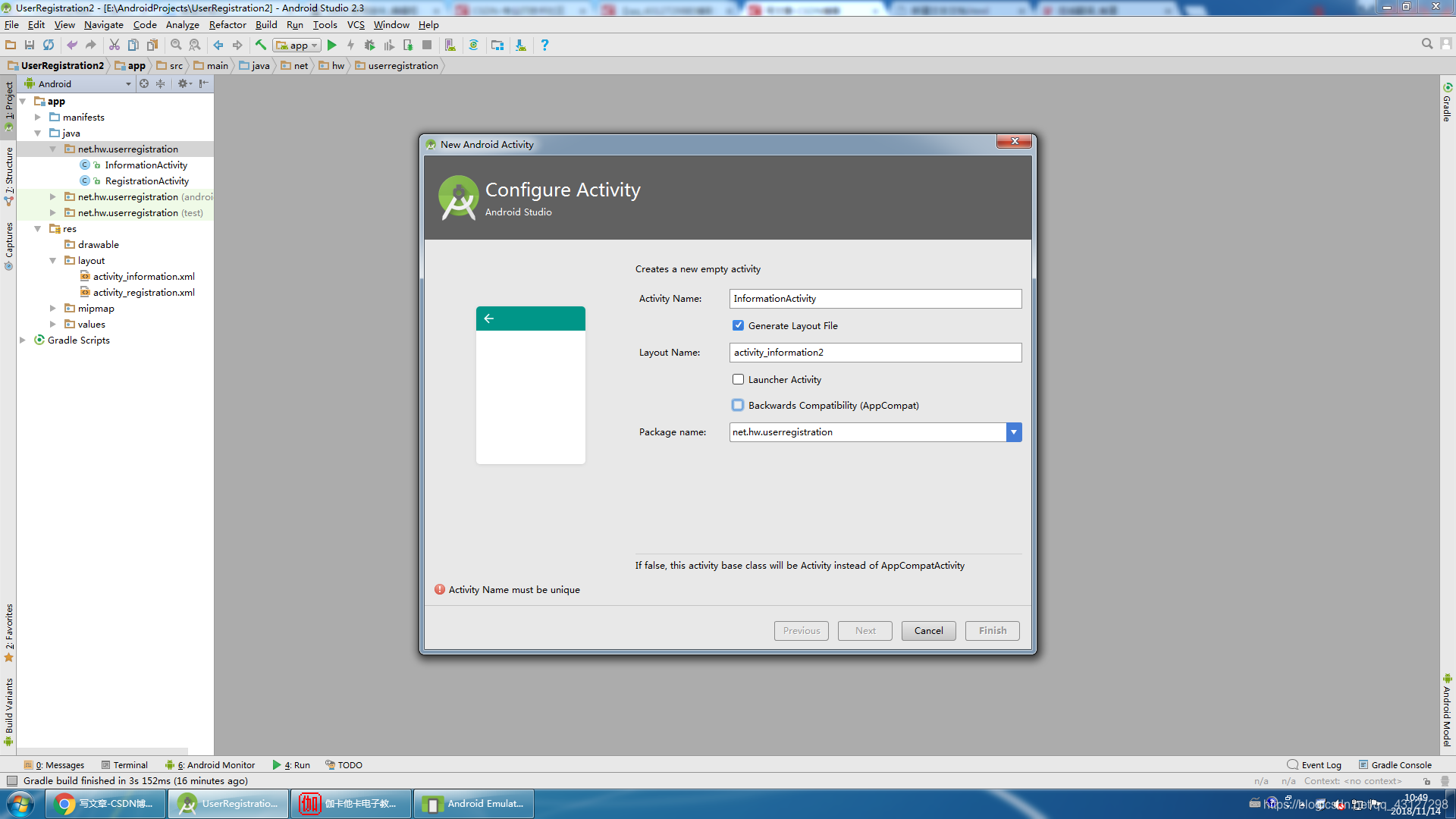Screen dimensions: 1456x819
Task: Click the Finish button in dialog
Action: pyautogui.click(x=992, y=631)
